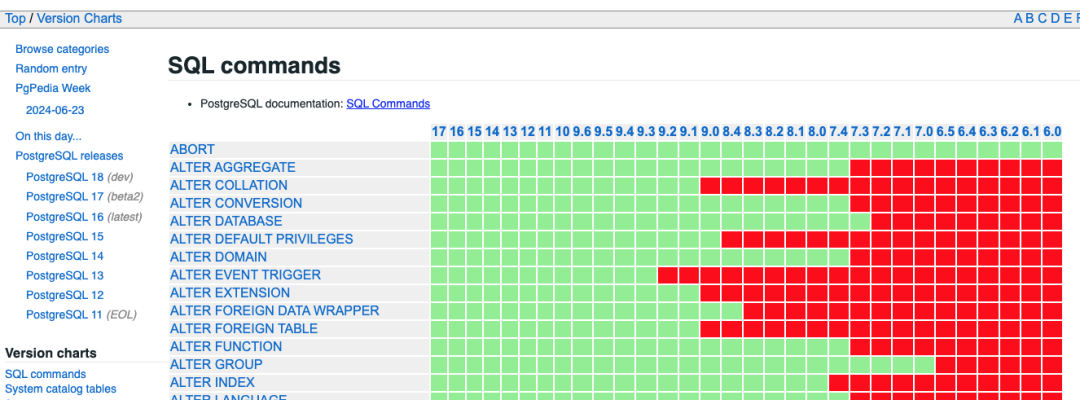Open the Top breadcrumb link
The width and height of the screenshot is (1080, 400).
pos(15,19)
